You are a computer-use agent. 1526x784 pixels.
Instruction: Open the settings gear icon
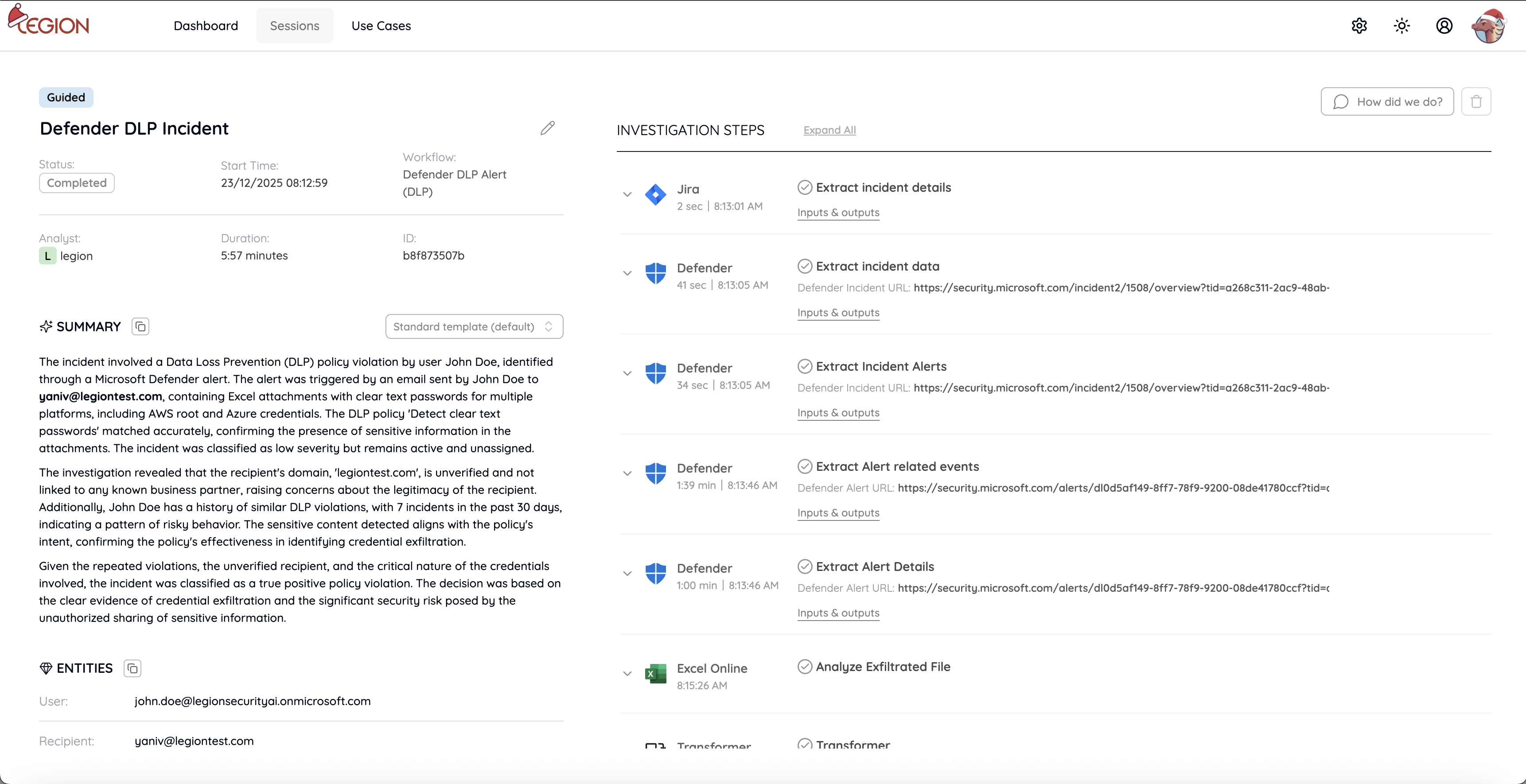pyautogui.click(x=1359, y=25)
